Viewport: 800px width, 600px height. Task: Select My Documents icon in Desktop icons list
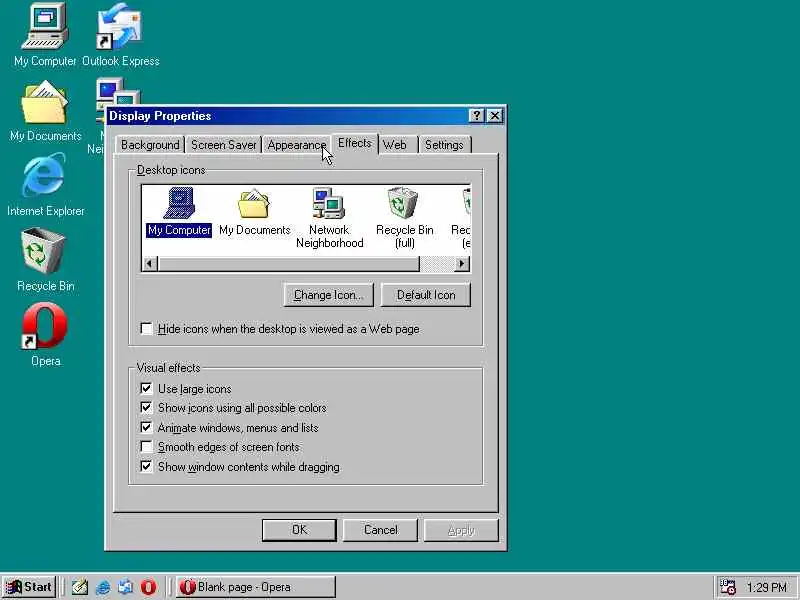pyautogui.click(x=254, y=212)
